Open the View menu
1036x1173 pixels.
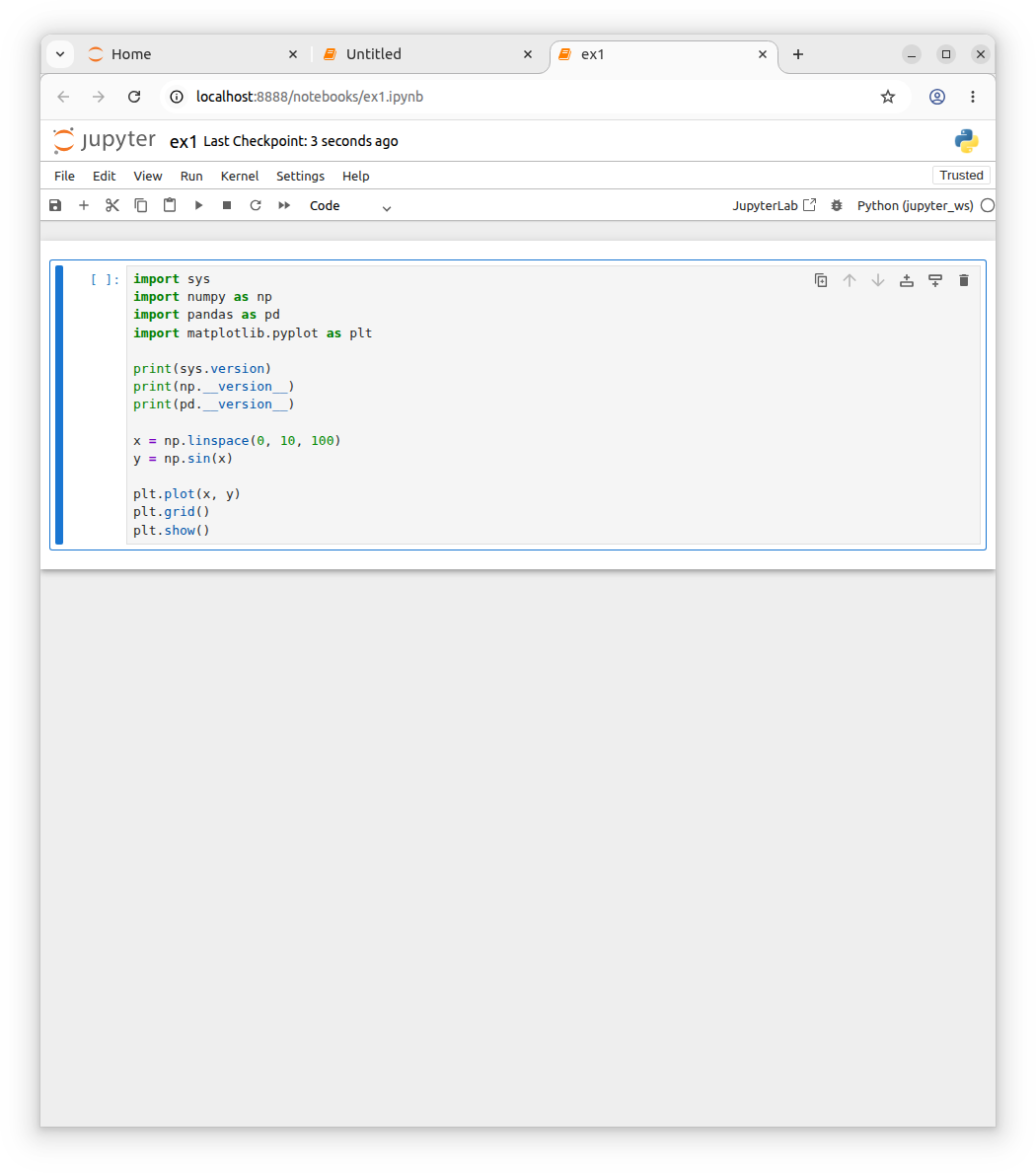[x=147, y=176]
